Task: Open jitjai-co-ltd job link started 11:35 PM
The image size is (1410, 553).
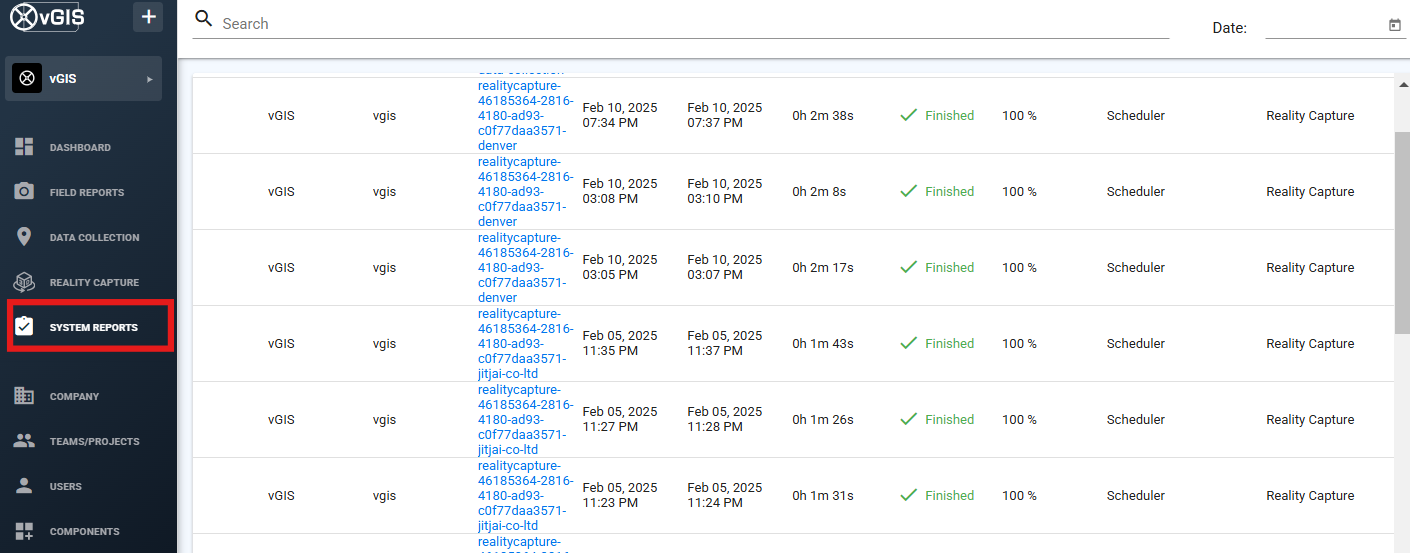Action: pyautogui.click(x=525, y=343)
